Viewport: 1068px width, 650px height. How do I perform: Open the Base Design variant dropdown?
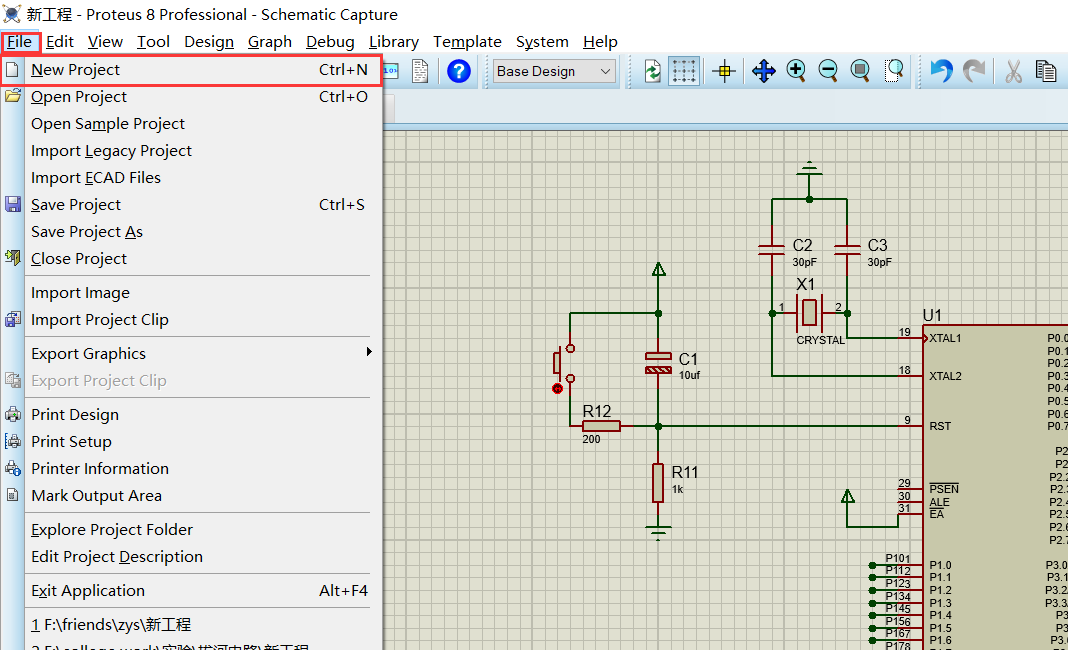pyautogui.click(x=554, y=72)
